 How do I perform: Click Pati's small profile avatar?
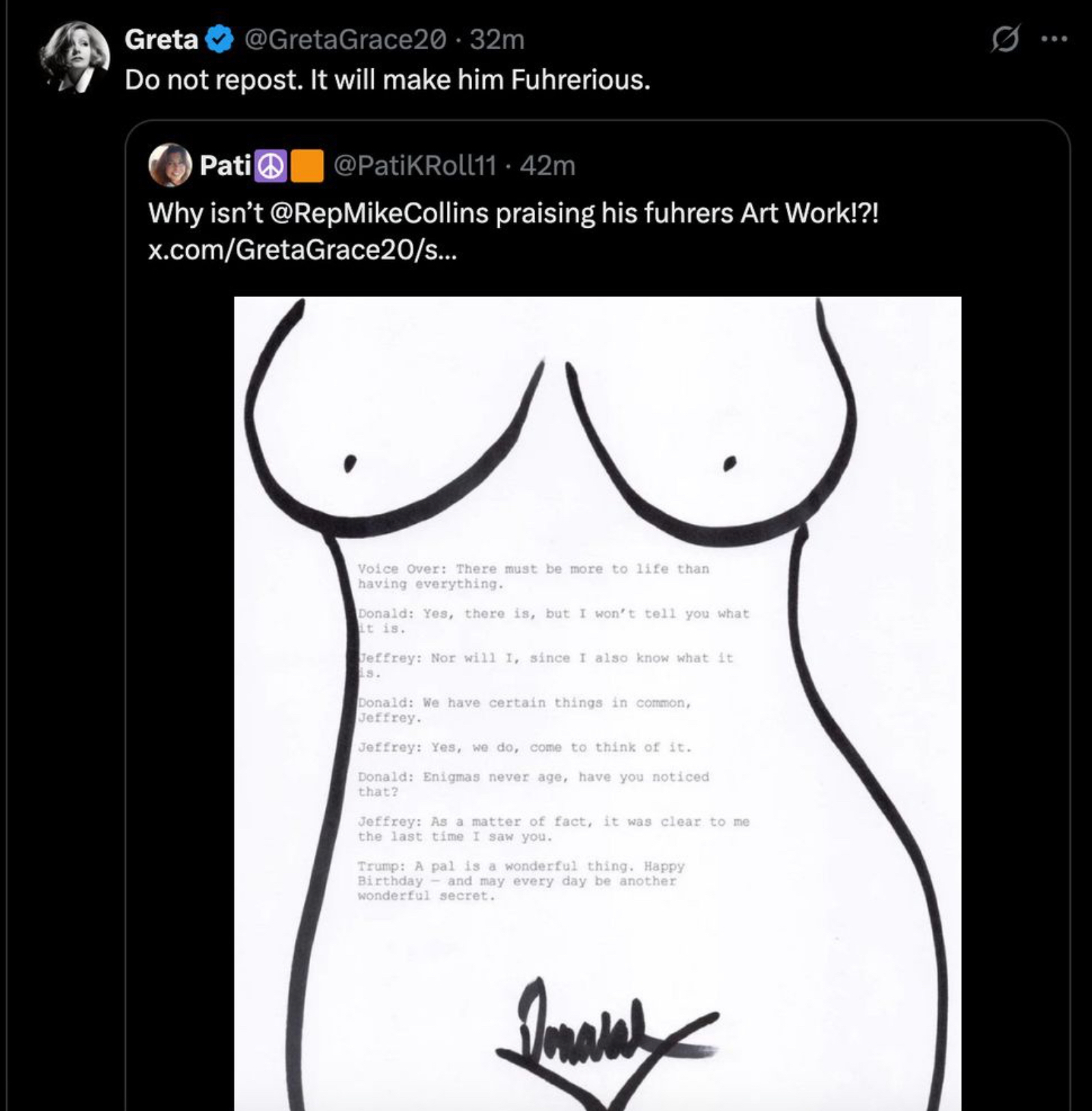tap(170, 165)
